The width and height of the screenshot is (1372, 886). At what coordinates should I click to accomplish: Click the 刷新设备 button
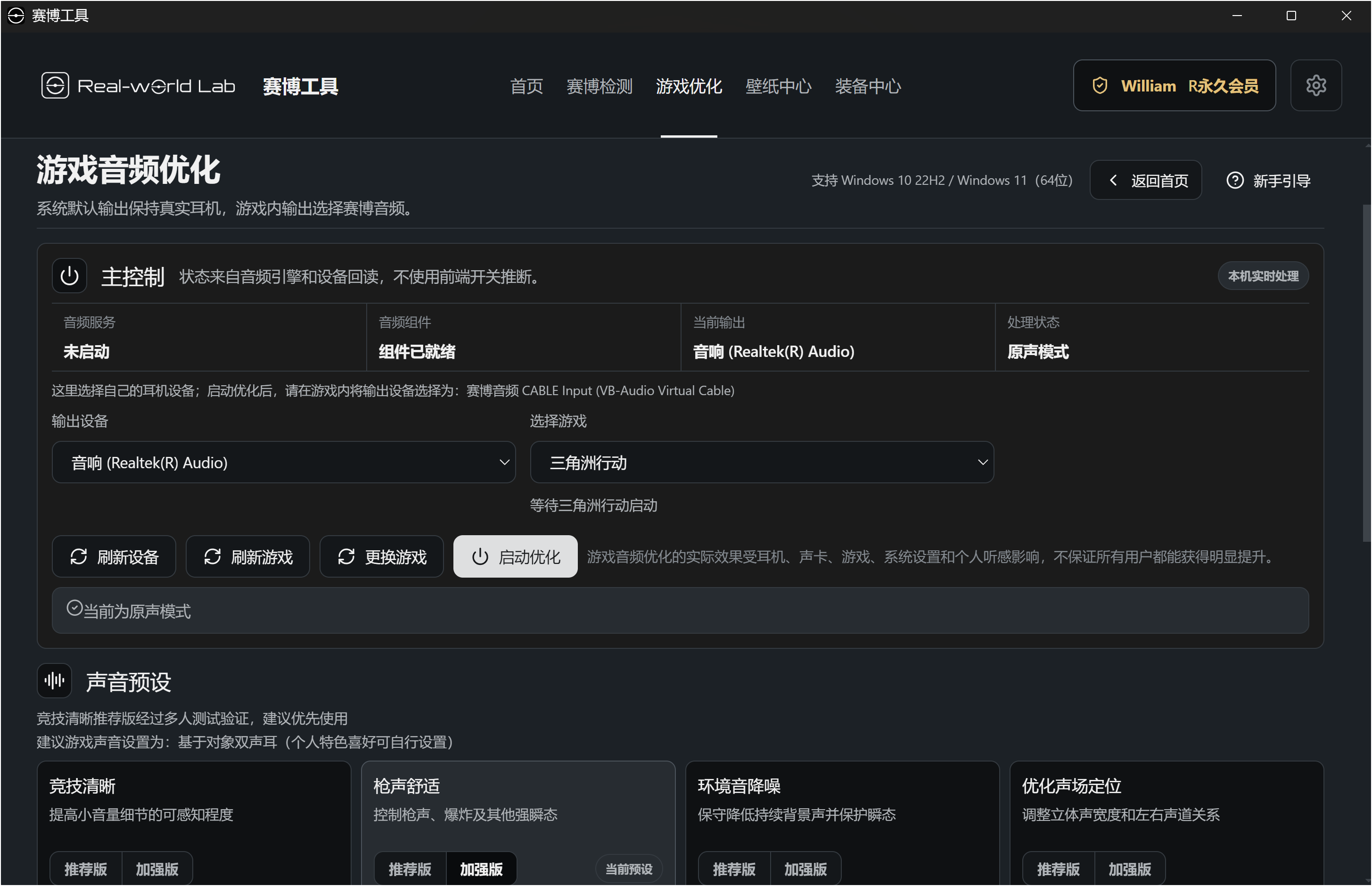[114, 557]
